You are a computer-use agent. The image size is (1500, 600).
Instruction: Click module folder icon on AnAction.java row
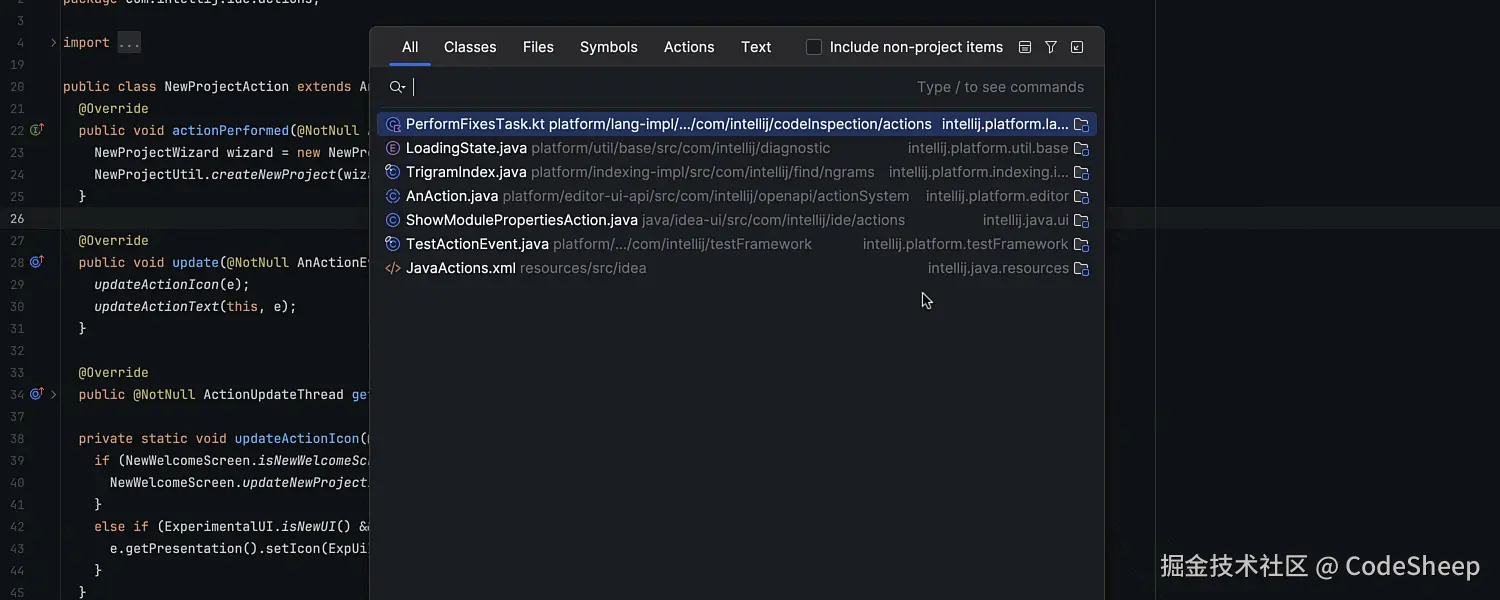pos(1081,197)
